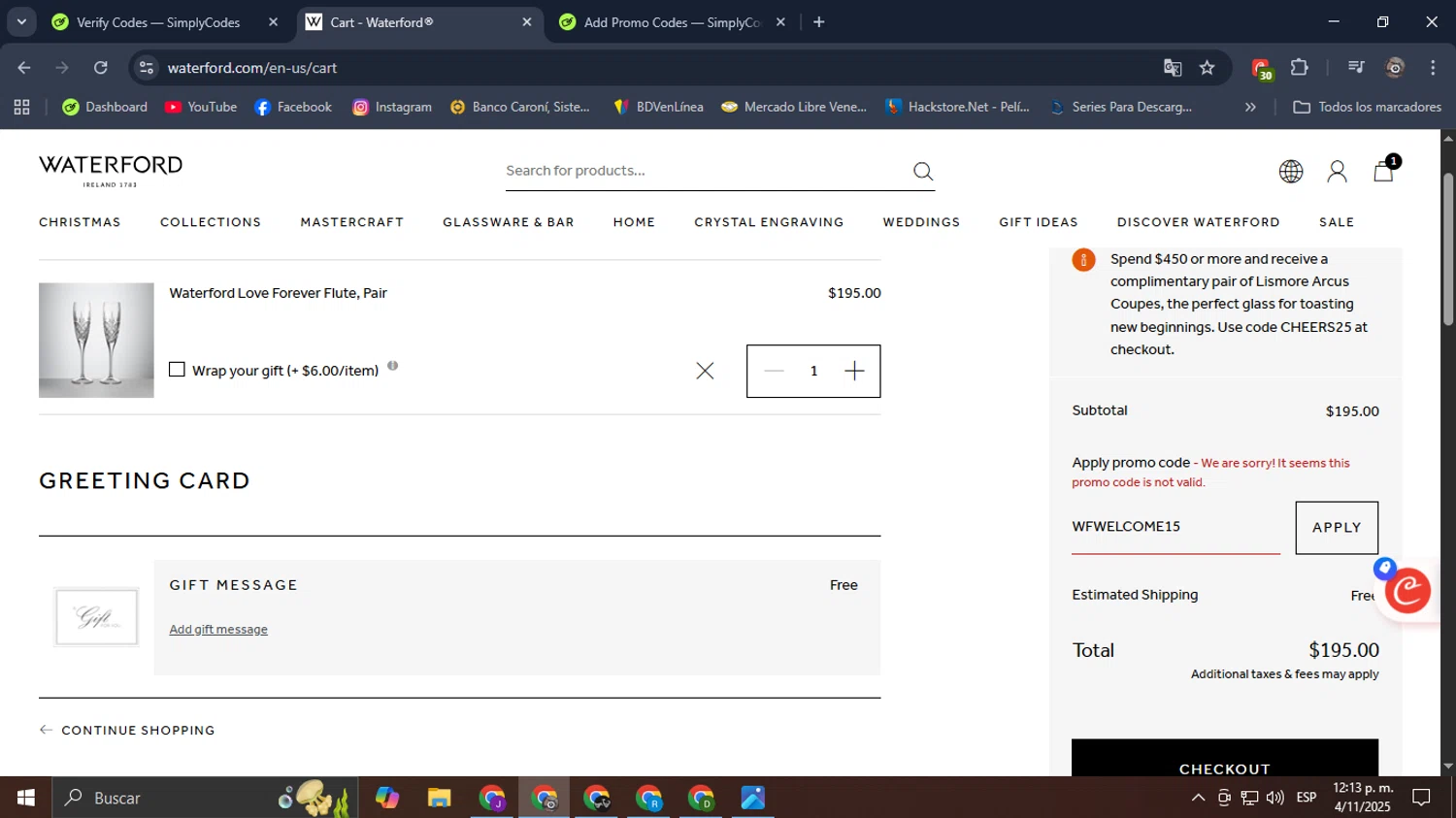Click the flute pair product thumbnail
This screenshot has width=1456, height=818.
pyautogui.click(x=96, y=341)
